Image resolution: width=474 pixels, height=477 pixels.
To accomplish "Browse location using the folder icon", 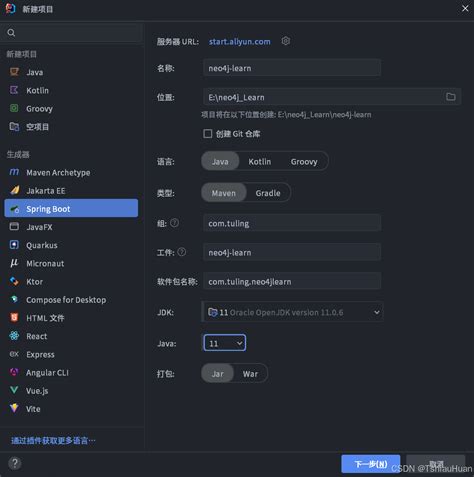I will tap(451, 97).
